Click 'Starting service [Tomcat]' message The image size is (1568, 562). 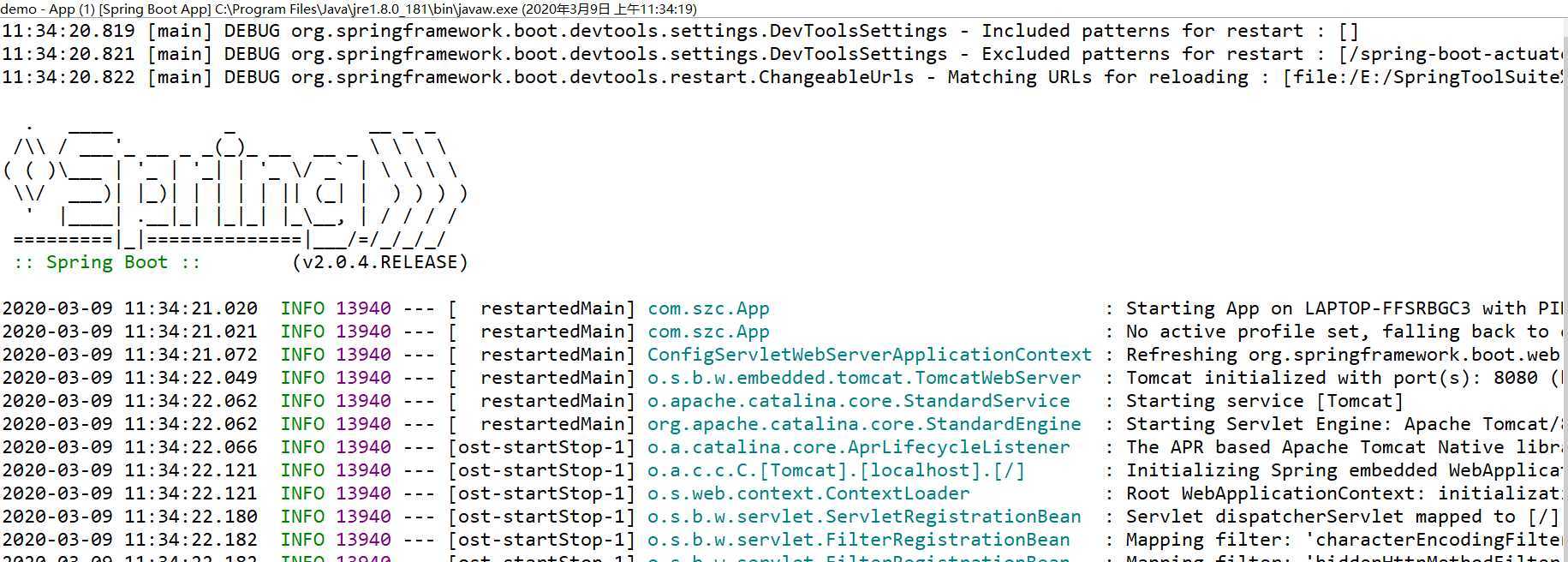tap(1265, 401)
